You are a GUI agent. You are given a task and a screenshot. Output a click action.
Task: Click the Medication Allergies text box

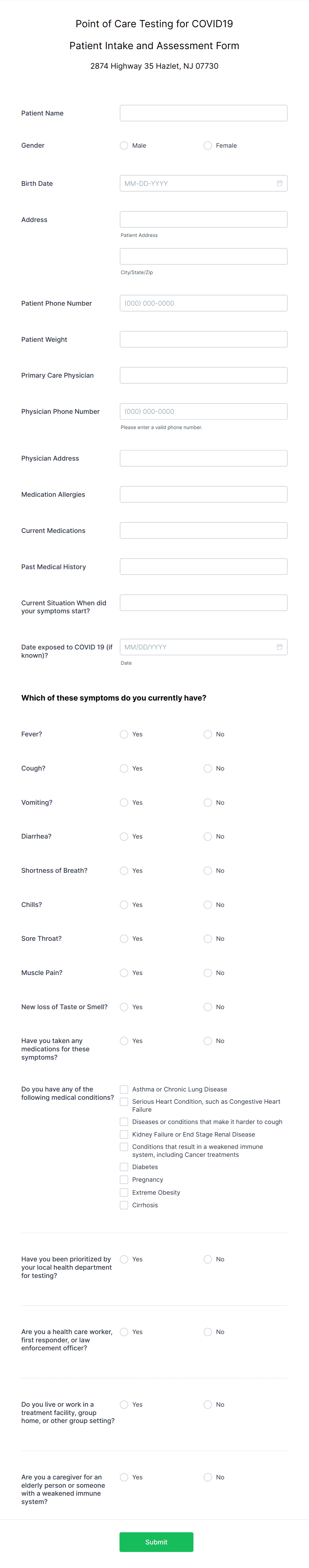204,494
